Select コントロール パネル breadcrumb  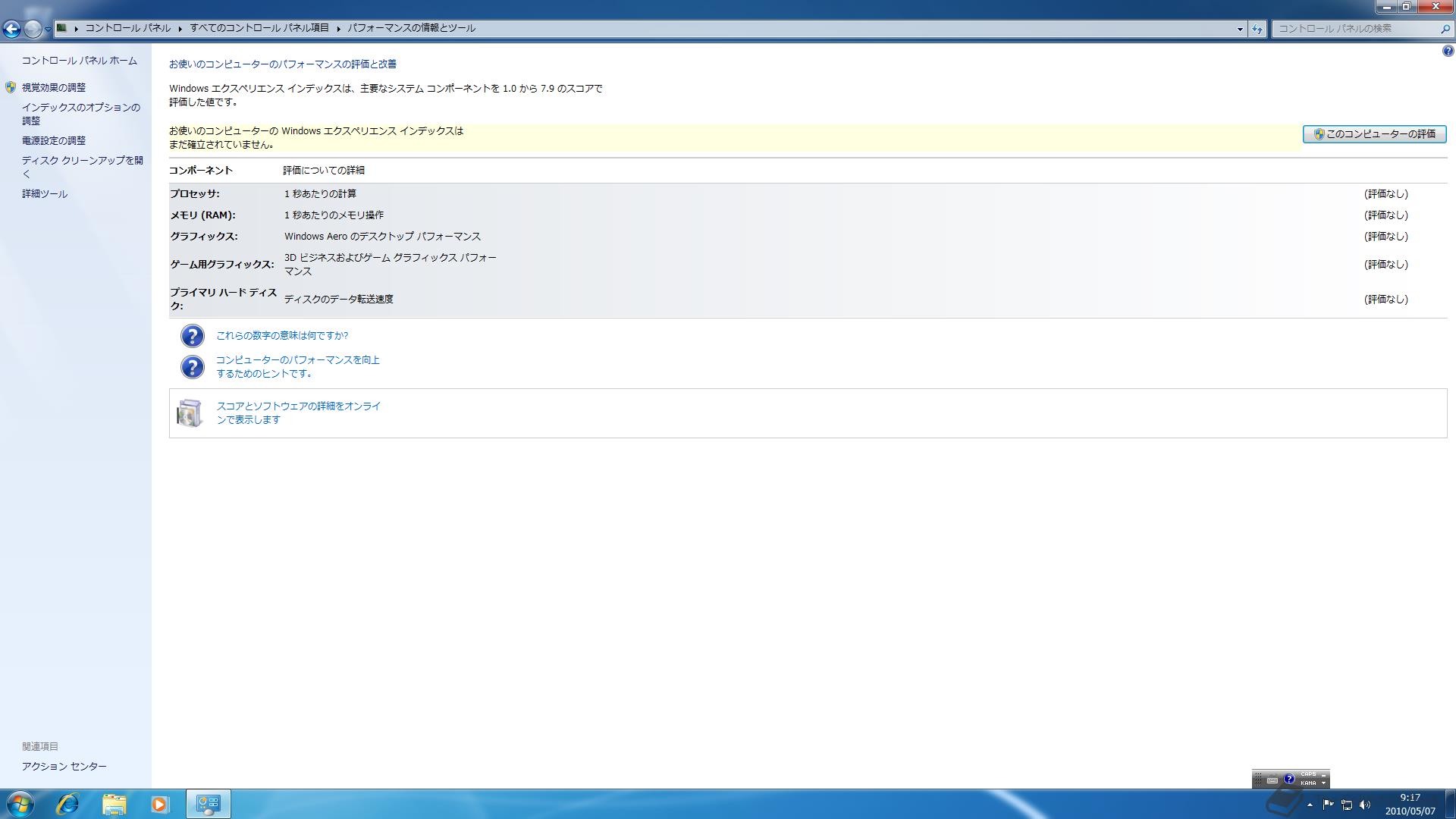tap(127, 28)
